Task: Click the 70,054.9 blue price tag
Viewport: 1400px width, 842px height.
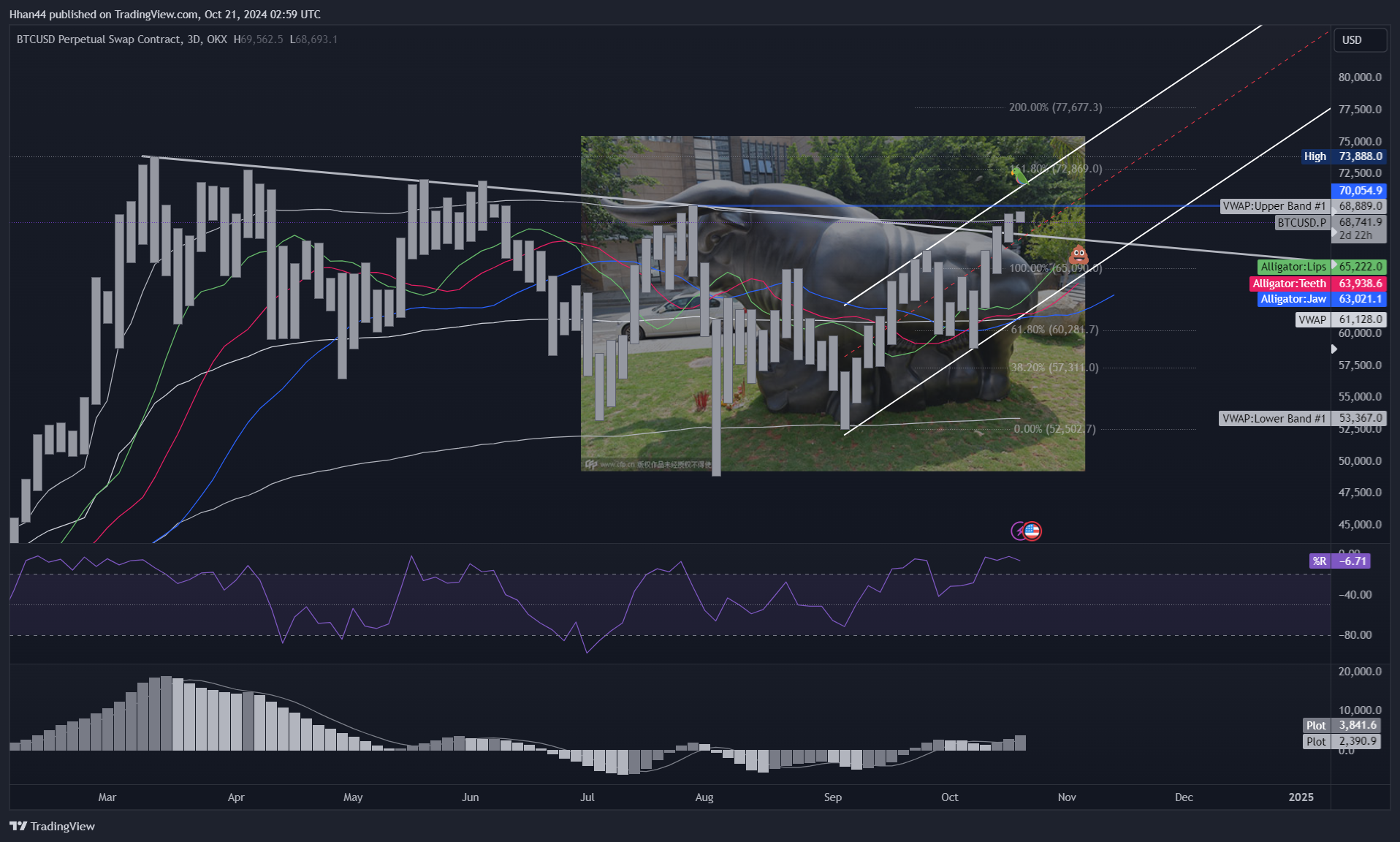Action: [1358, 191]
